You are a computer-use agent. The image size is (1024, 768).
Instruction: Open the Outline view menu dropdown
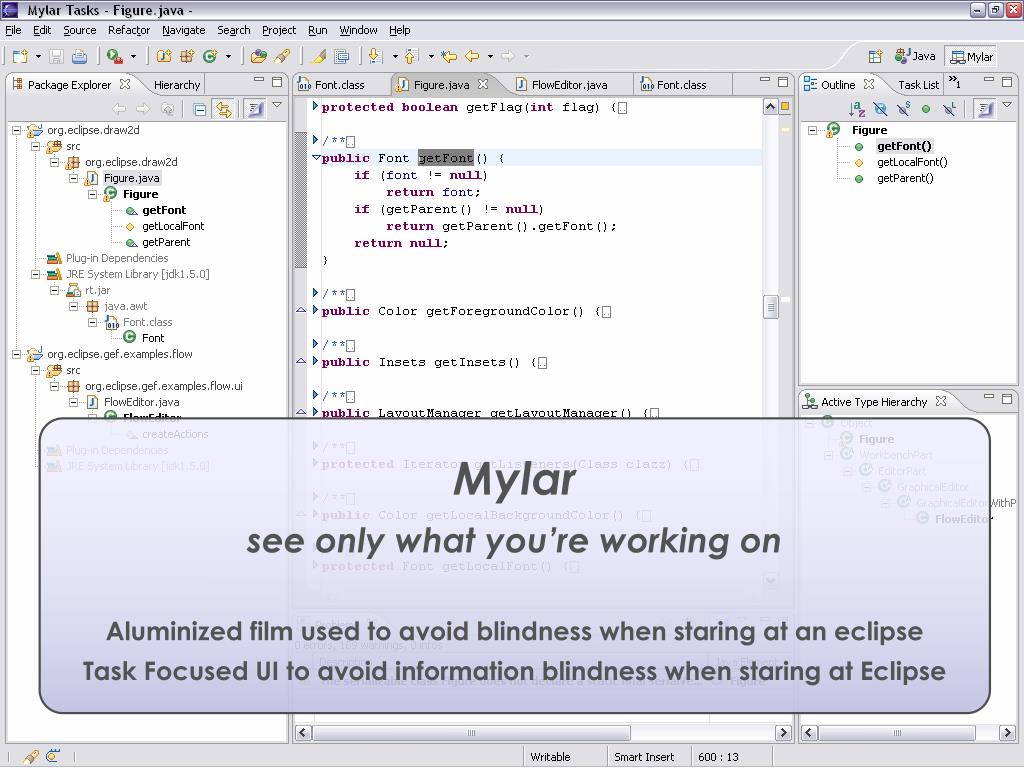coord(1006,104)
